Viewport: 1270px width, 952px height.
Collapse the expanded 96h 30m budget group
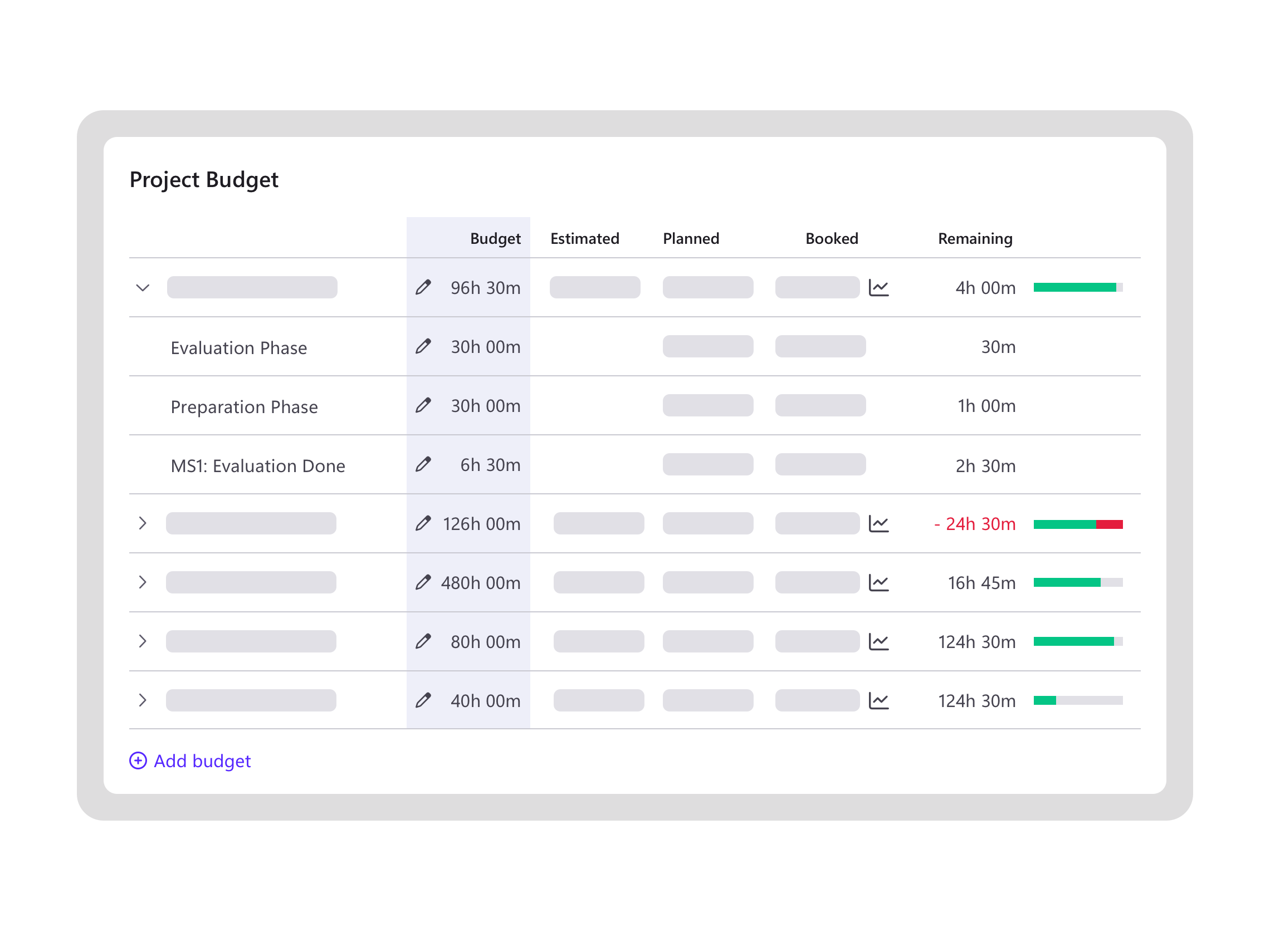[143, 287]
